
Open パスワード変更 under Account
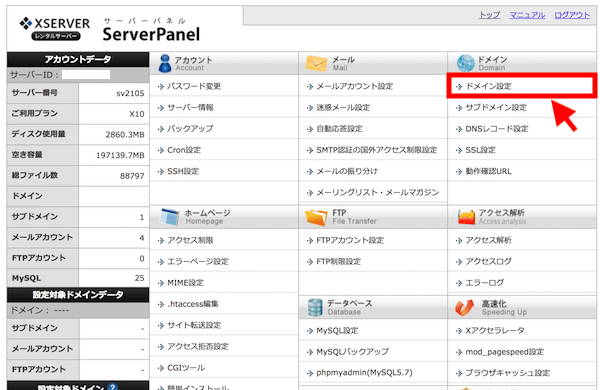[x=194, y=86]
